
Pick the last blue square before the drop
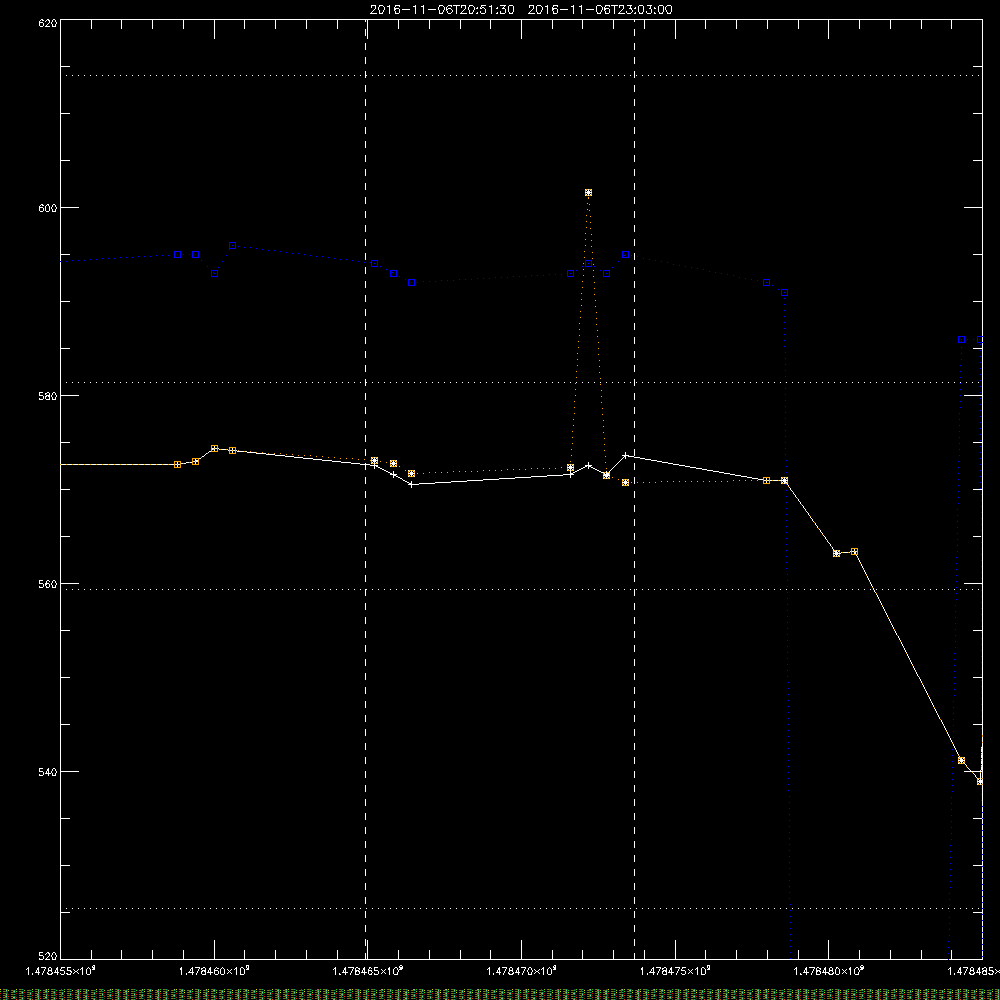click(784, 293)
